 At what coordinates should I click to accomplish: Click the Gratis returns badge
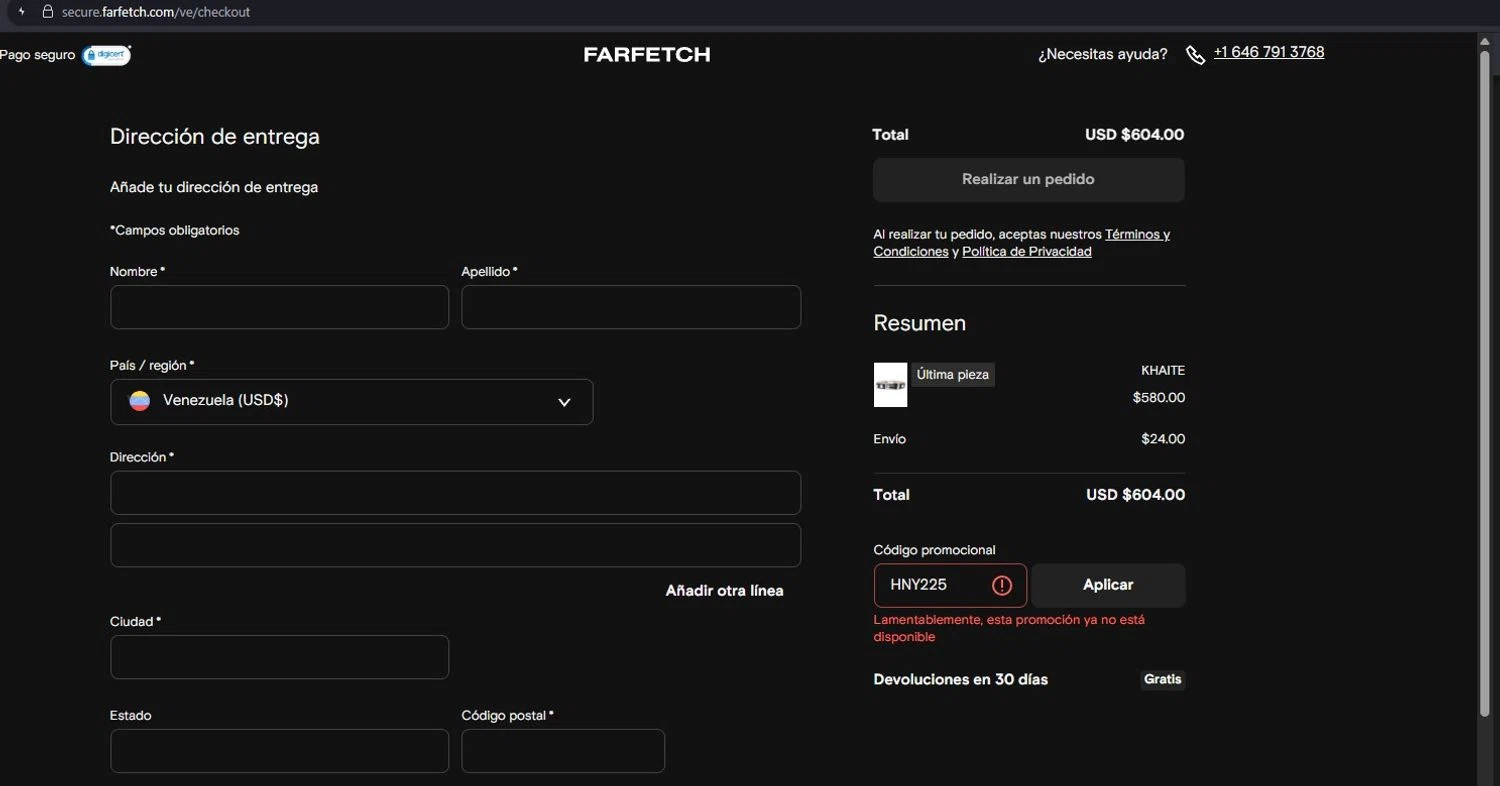[1163, 680]
